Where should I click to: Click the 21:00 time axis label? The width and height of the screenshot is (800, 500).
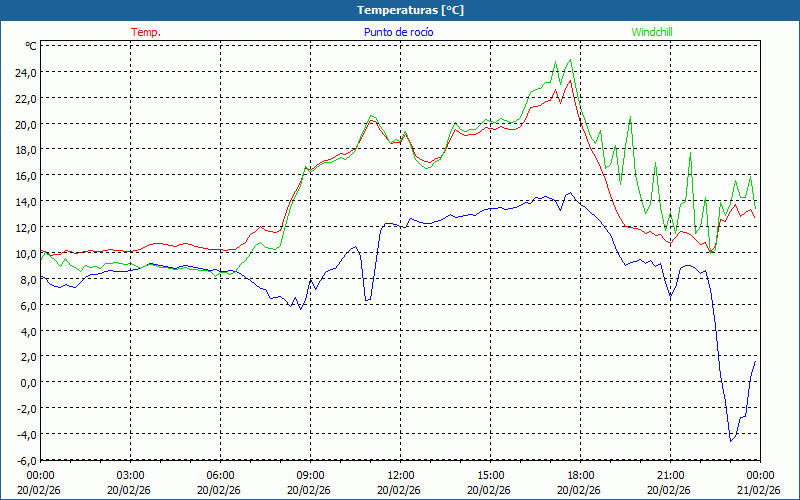click(670, 475)
